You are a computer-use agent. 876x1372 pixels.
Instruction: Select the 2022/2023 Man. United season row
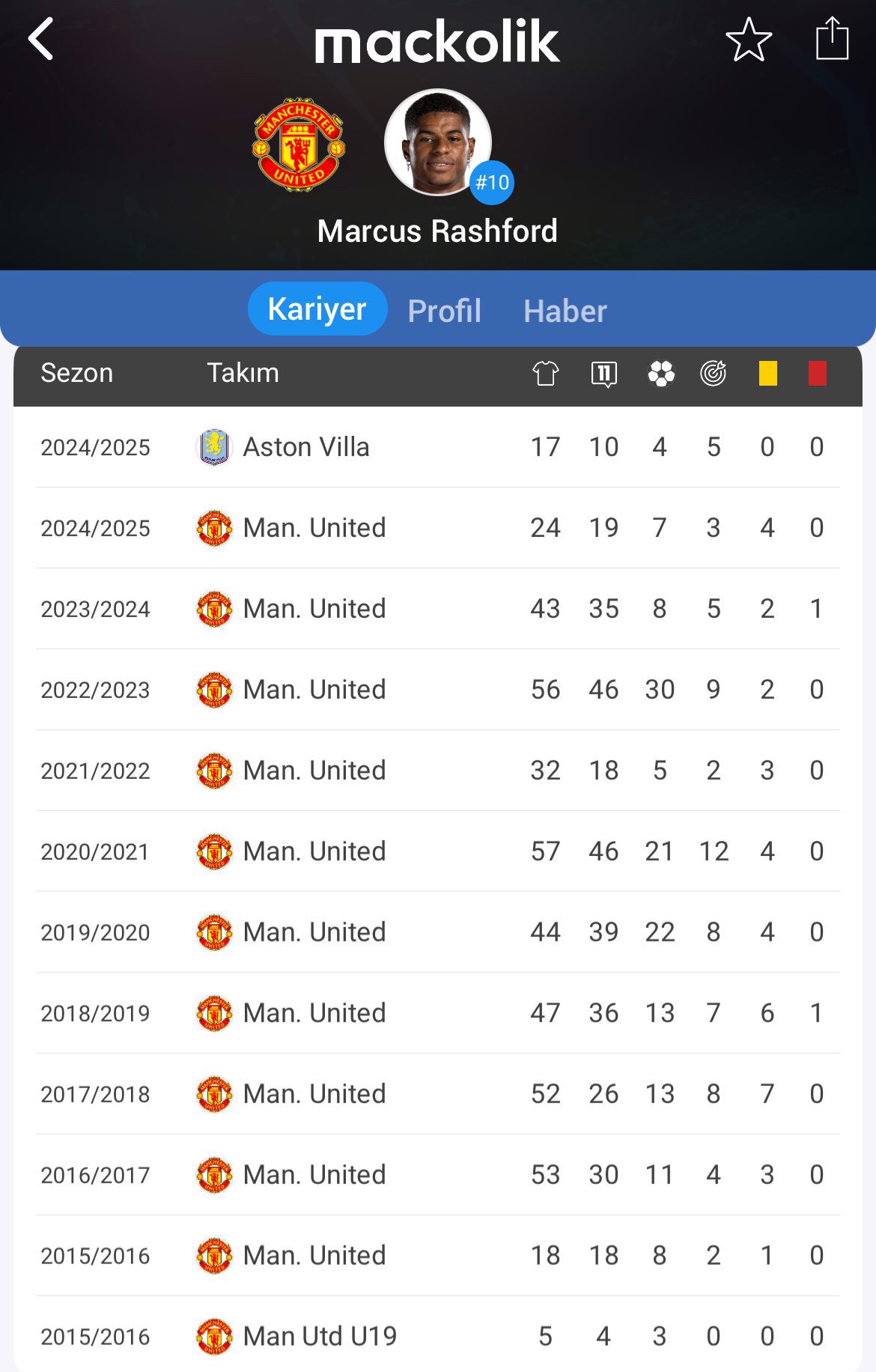click(438, 690)
